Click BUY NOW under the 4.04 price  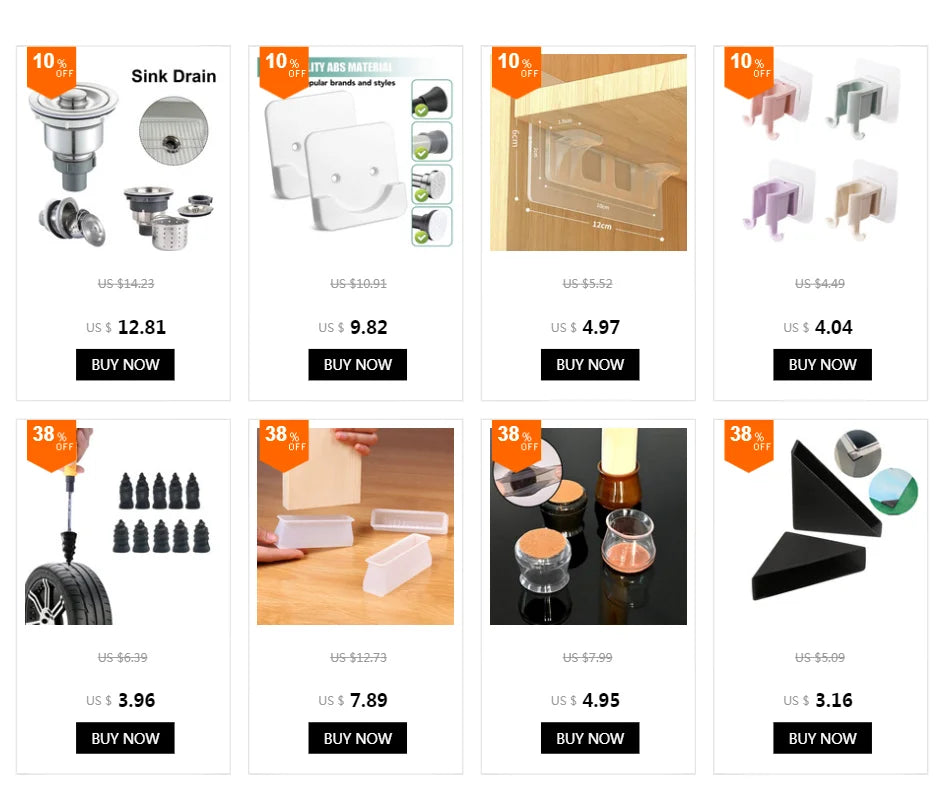(822, 365)
